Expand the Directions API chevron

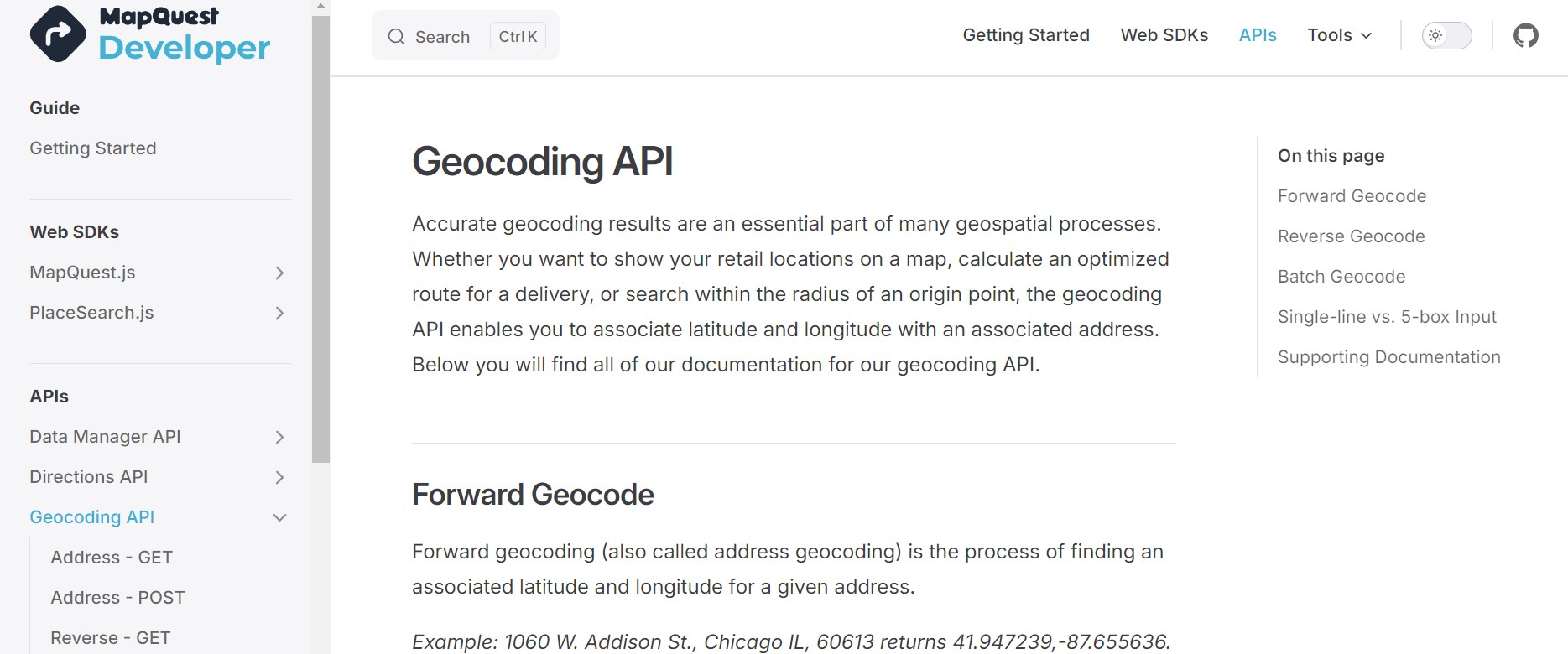click(x=279, y=477)
